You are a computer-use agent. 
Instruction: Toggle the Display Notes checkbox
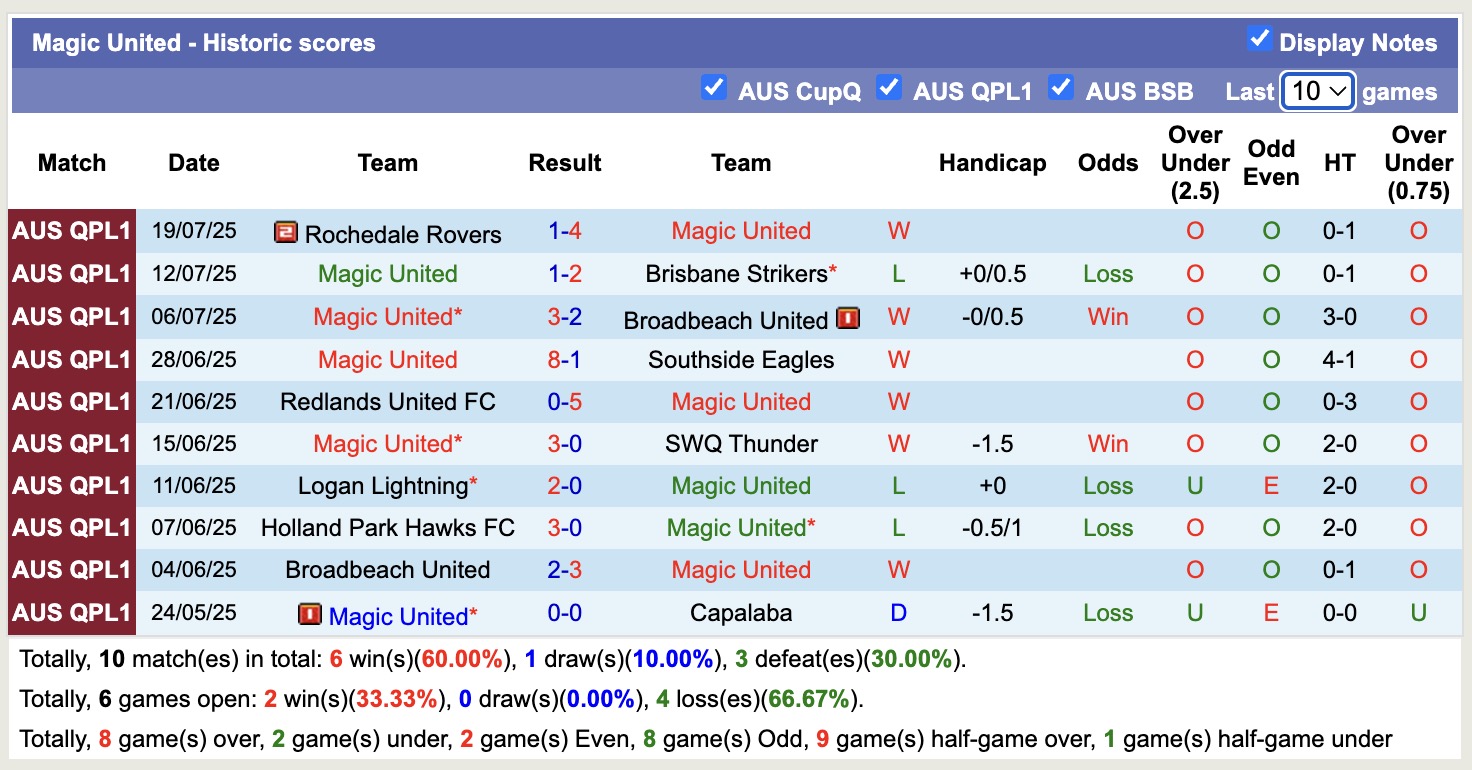pyautogui.click(x=1259, y=40)
